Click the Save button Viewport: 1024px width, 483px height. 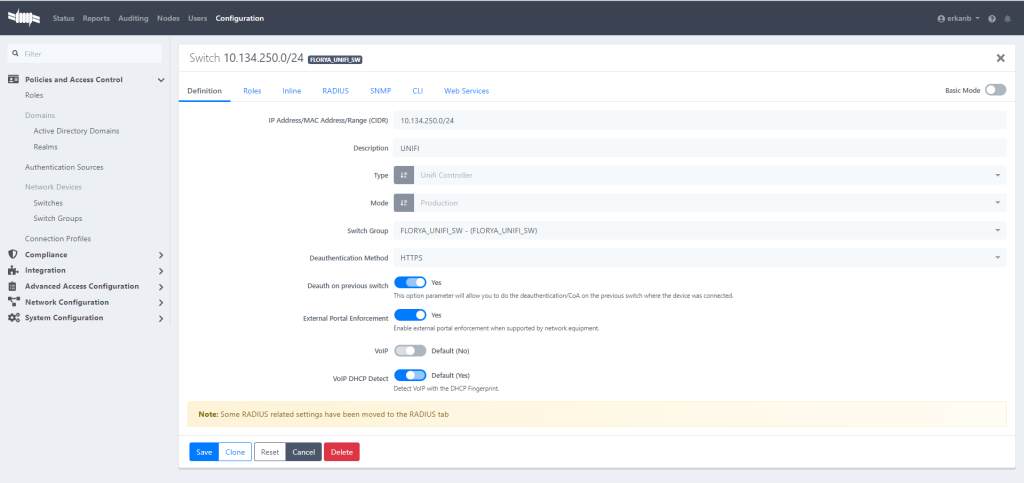pyautogui.click(x=203, y=452)
